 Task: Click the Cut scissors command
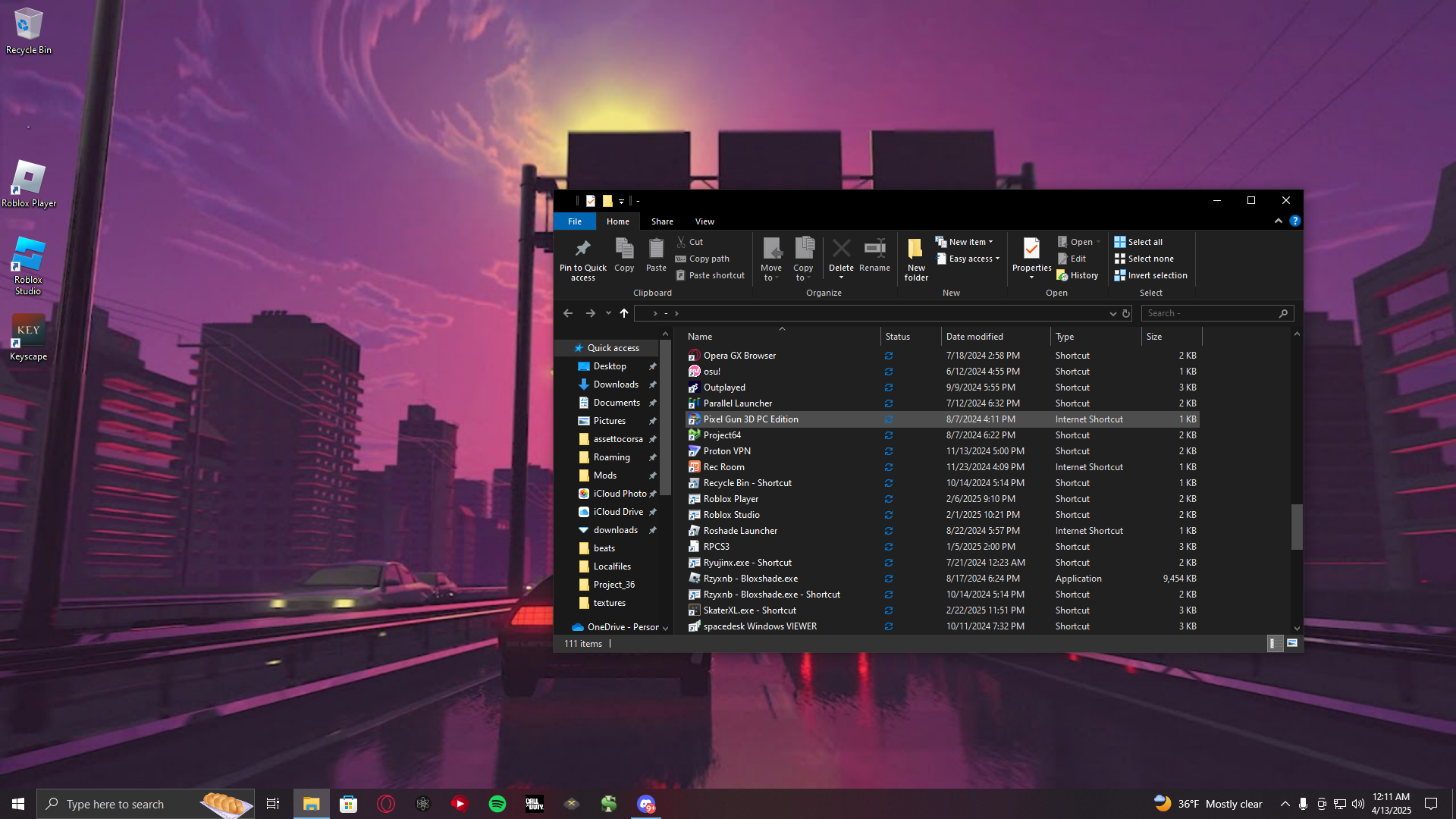[690, 242]
